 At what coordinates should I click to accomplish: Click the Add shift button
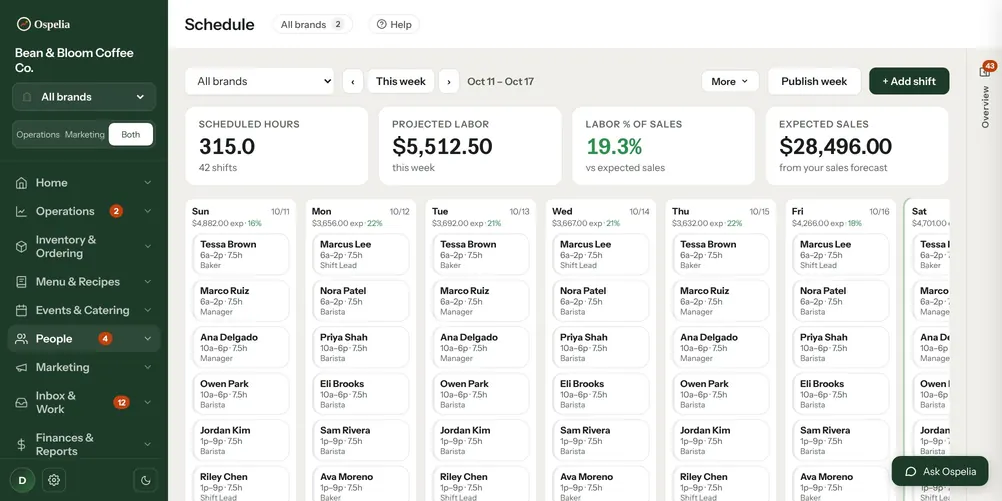tap(909, 81)
